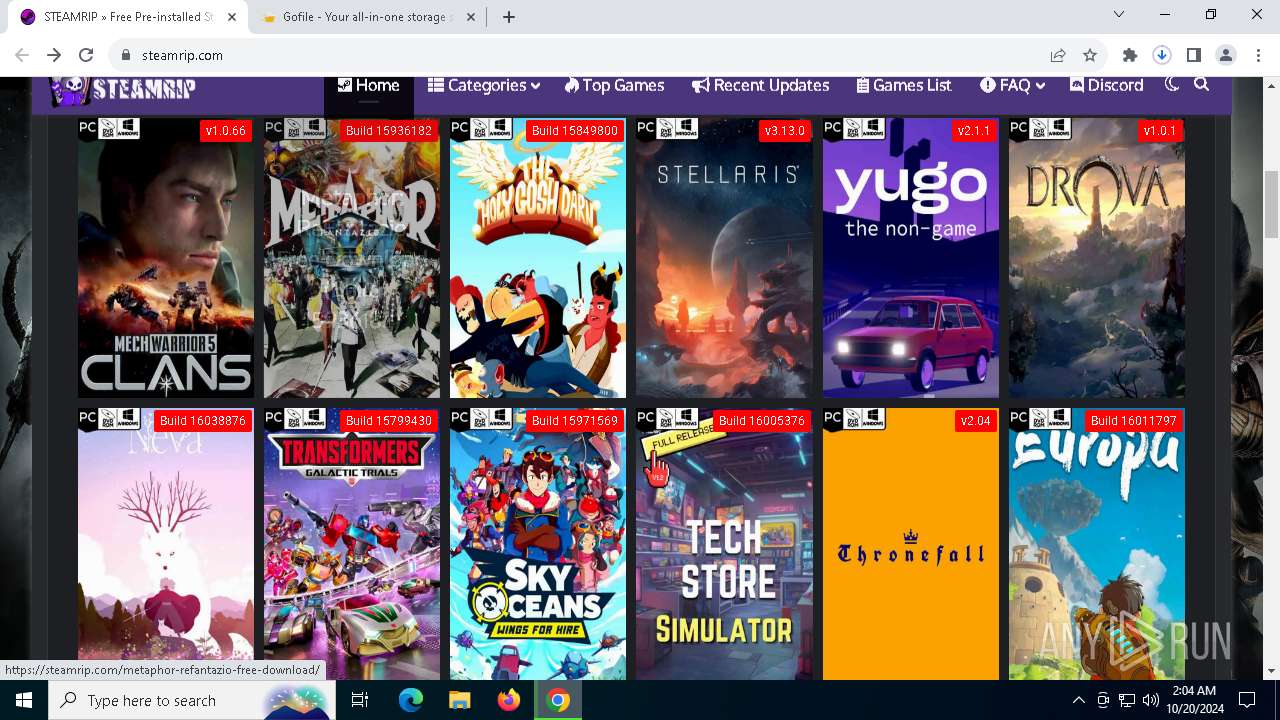Viewport: 1280px width, 720px height.
Task: Click the v1.0.66 version badge
Action: pos(225,131)
